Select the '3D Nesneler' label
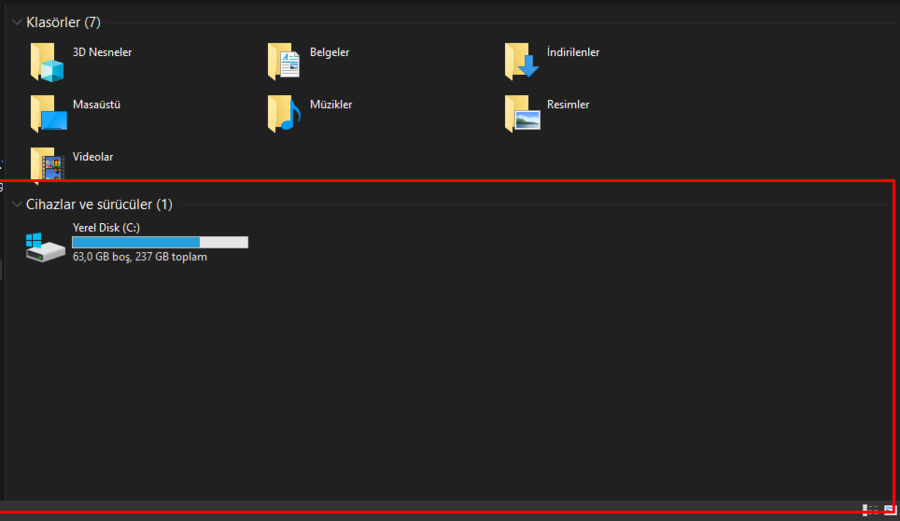This screenshot has height=521, width=900. click(x=102, y=52)
